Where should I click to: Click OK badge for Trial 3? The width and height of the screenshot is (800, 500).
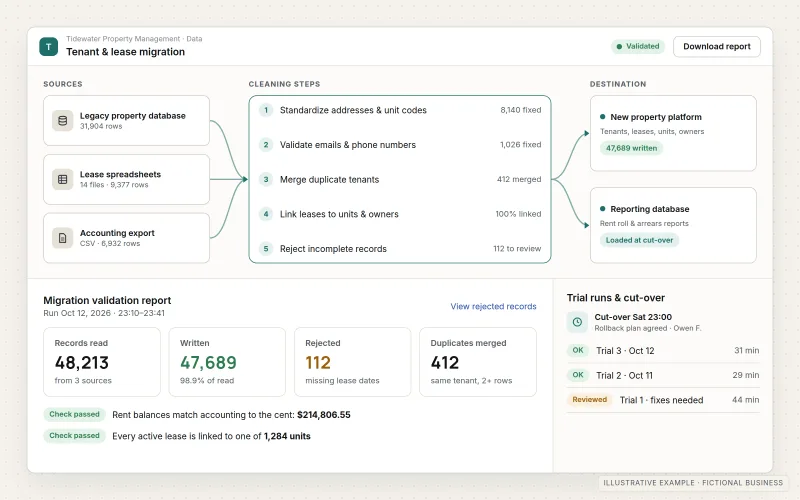tap(578, 351)
